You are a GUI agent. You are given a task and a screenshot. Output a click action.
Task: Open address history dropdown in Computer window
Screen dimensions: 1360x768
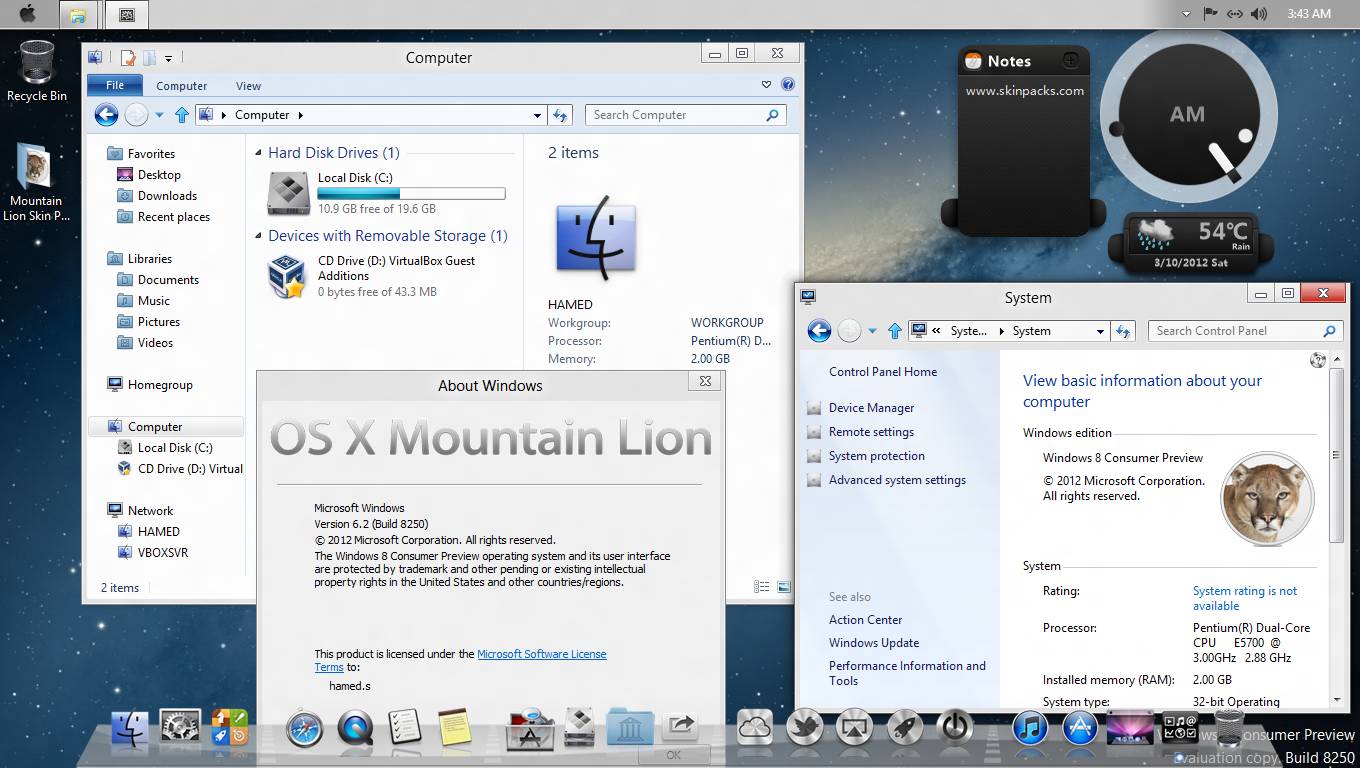538,115
